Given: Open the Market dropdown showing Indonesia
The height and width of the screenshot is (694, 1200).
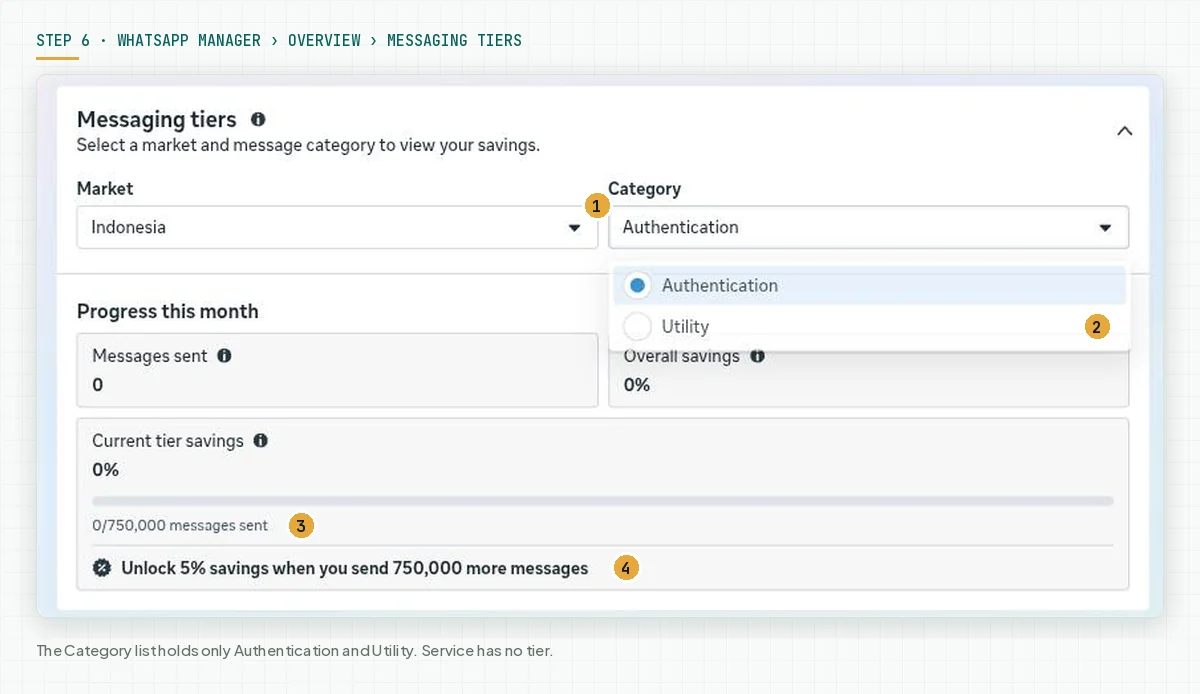Looking at the screenshot, I should coord(337,227).
